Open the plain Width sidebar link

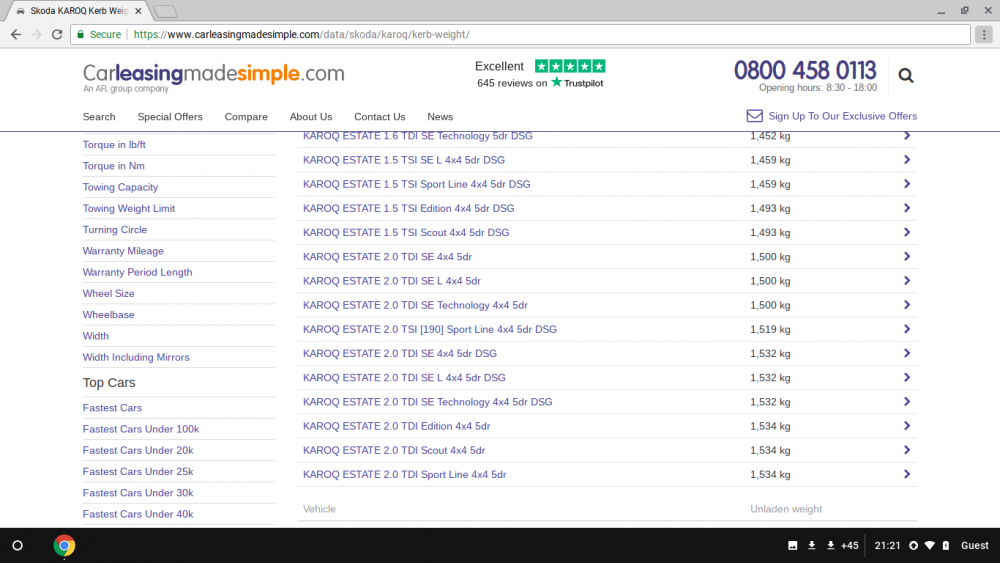[x=95, y=336]
